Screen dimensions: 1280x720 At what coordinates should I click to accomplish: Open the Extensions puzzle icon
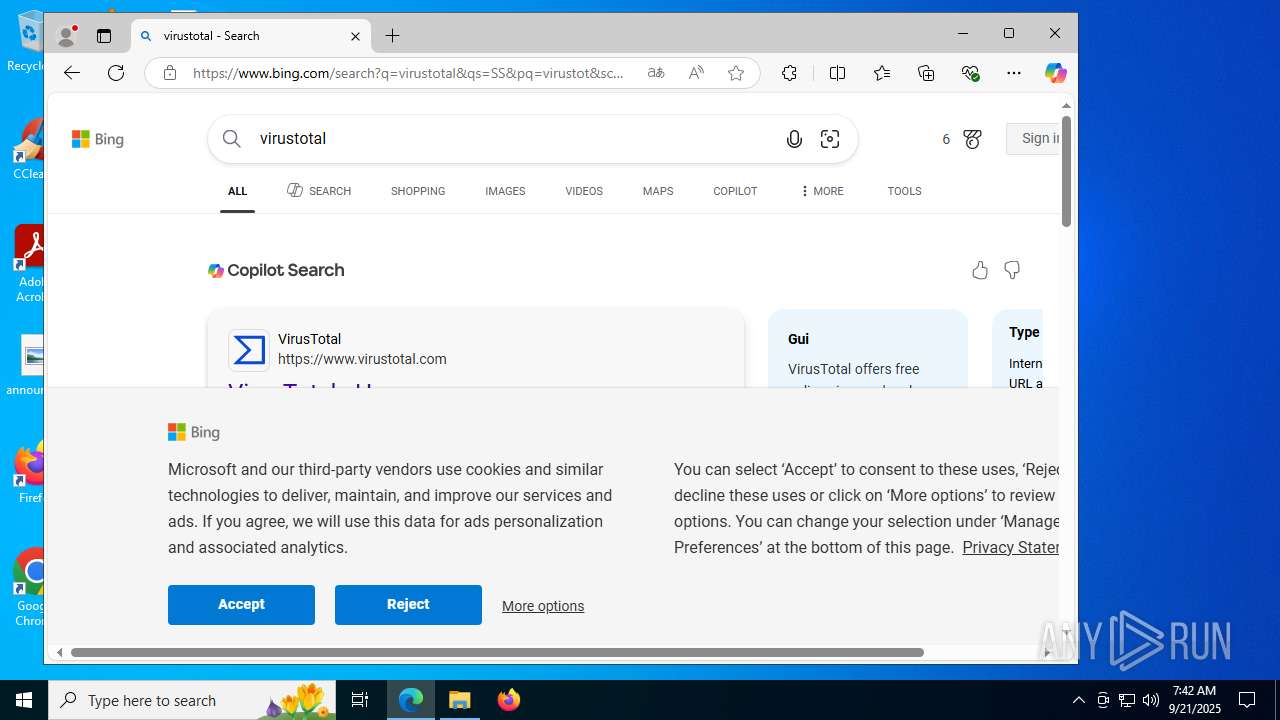pos(789,73)
